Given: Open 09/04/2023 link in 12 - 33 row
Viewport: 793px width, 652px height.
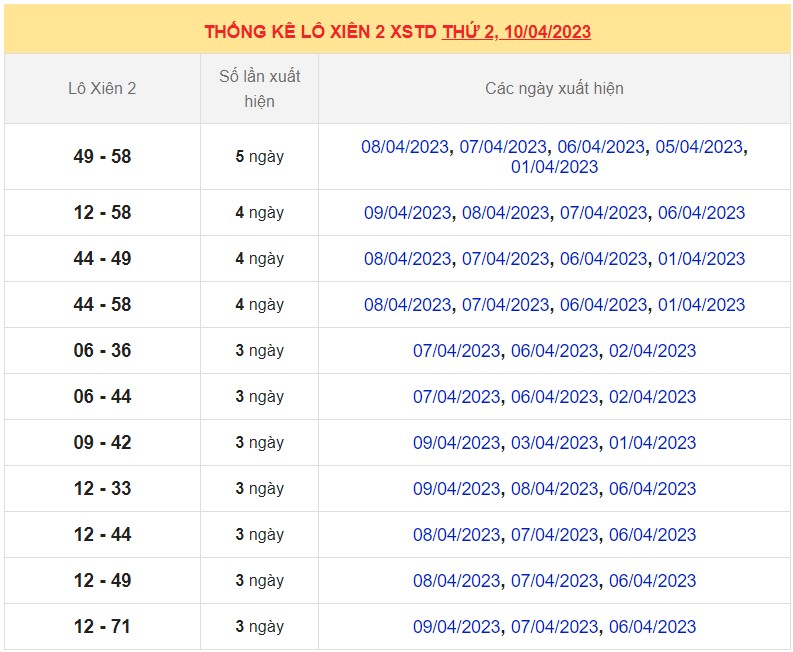Looking at the screenshot, I should (456, 489).
